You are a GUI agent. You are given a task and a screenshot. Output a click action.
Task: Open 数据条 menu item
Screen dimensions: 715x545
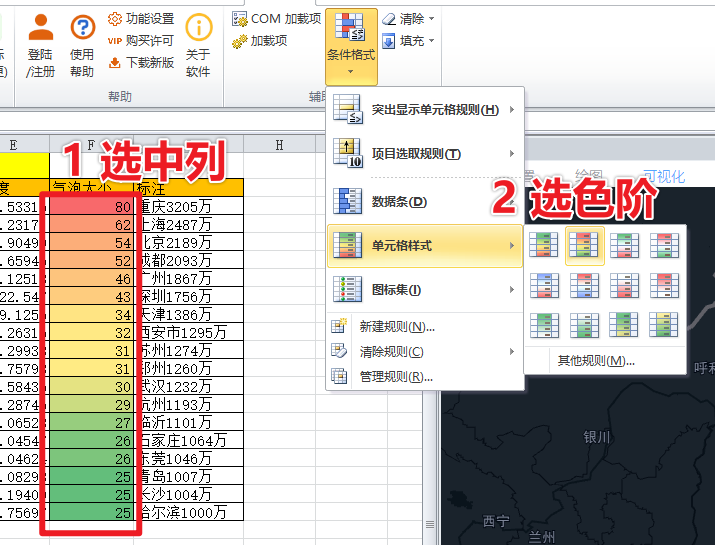click(x=425, y=201)
